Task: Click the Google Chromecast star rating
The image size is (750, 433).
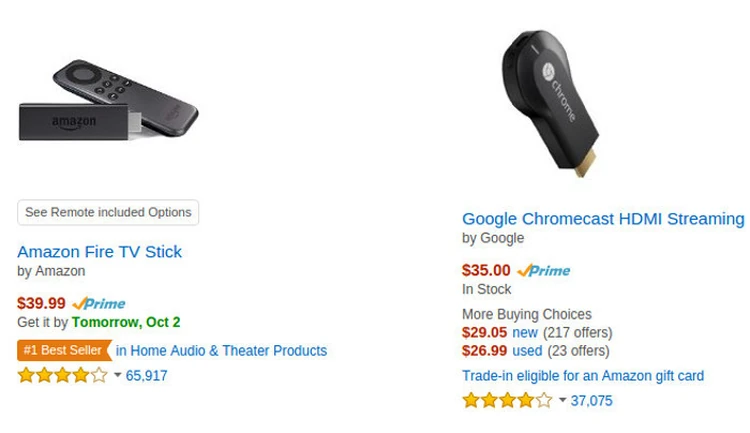Action: (x=507, y=401)
